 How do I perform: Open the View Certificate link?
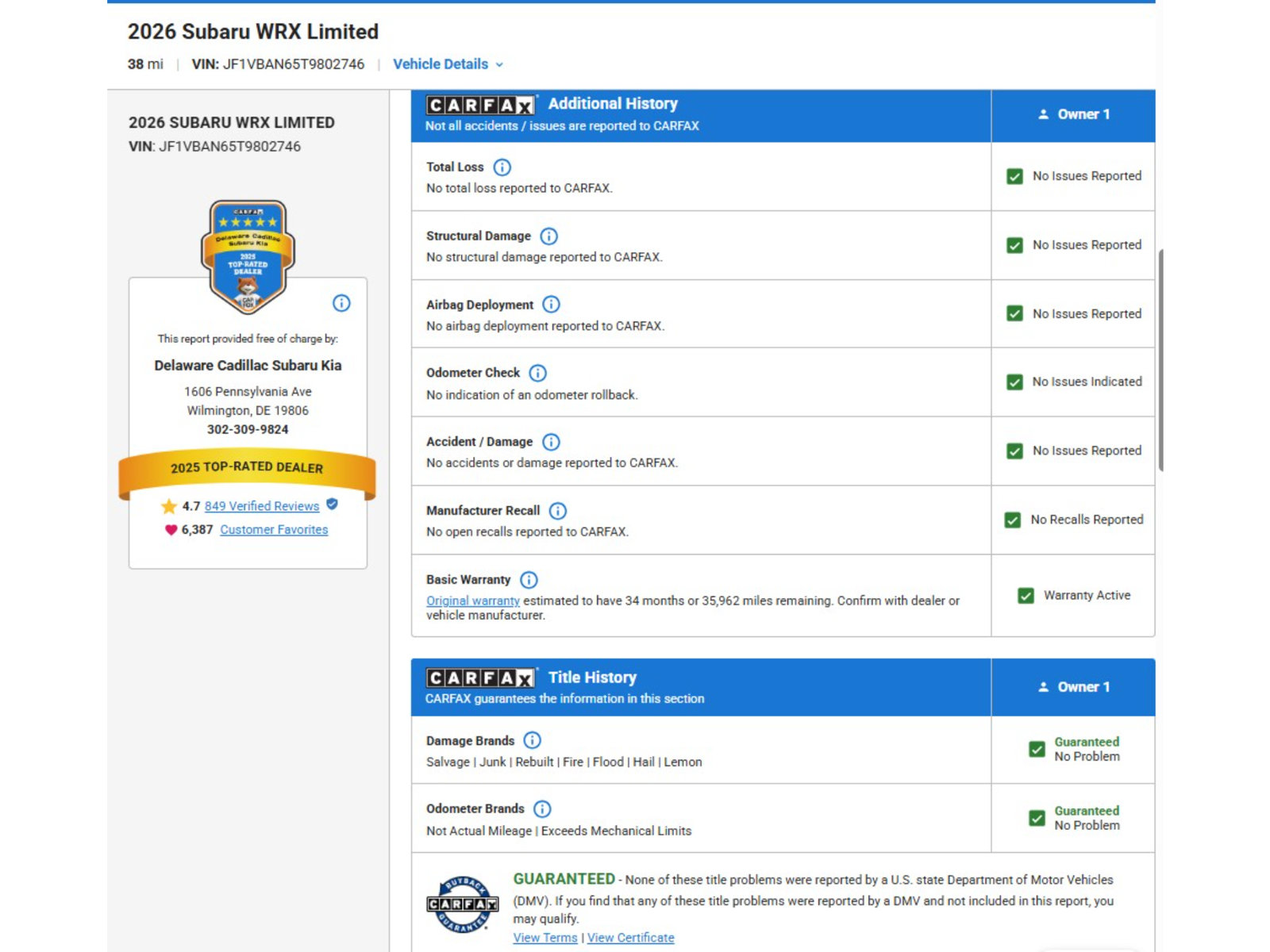[631, 938]
